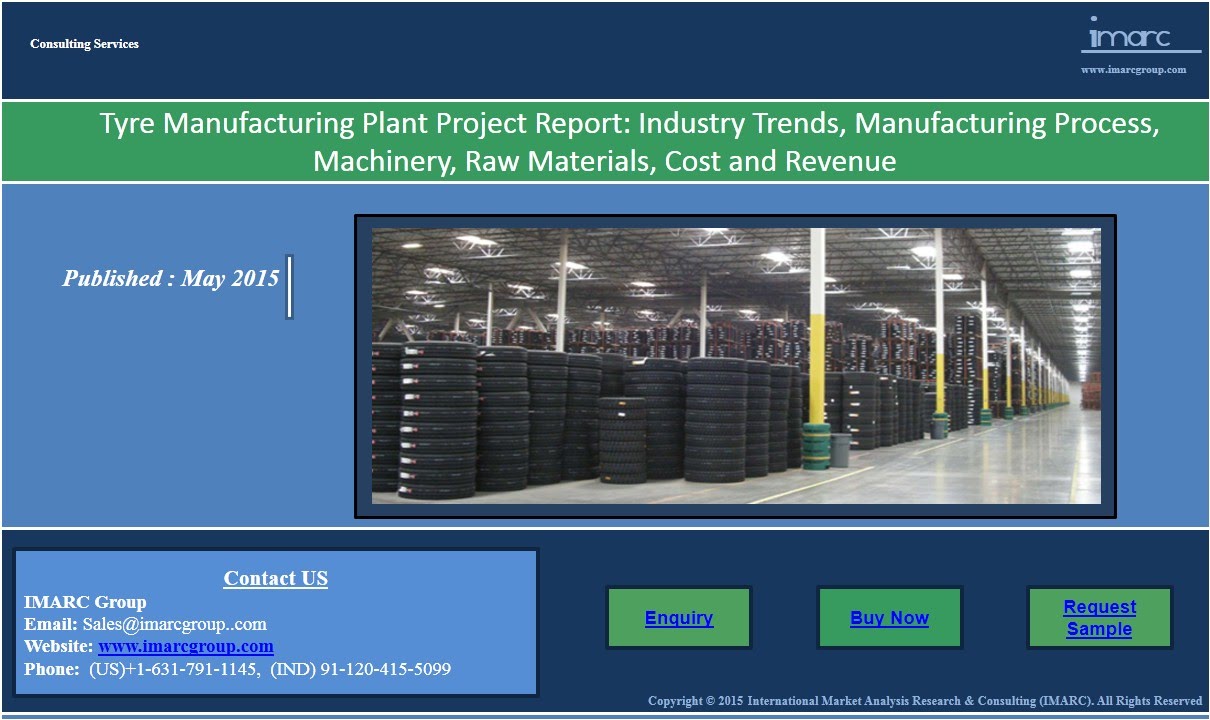Image resolution: width=1210 pixels, height=720 pixels.
Task: Open the Buy Now link
Action: click(x=889, y=618)
